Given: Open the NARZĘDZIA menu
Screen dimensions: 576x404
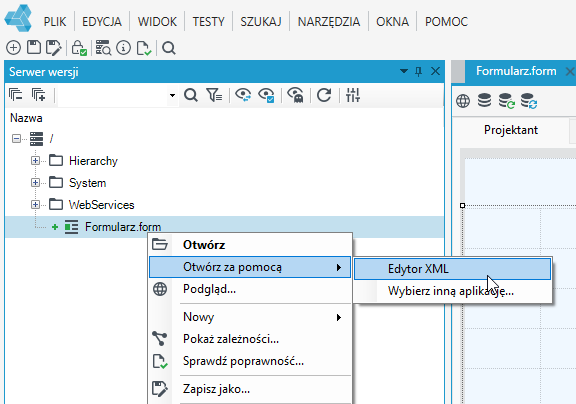Looking at the screenshot, I should (x=329, y=22).
